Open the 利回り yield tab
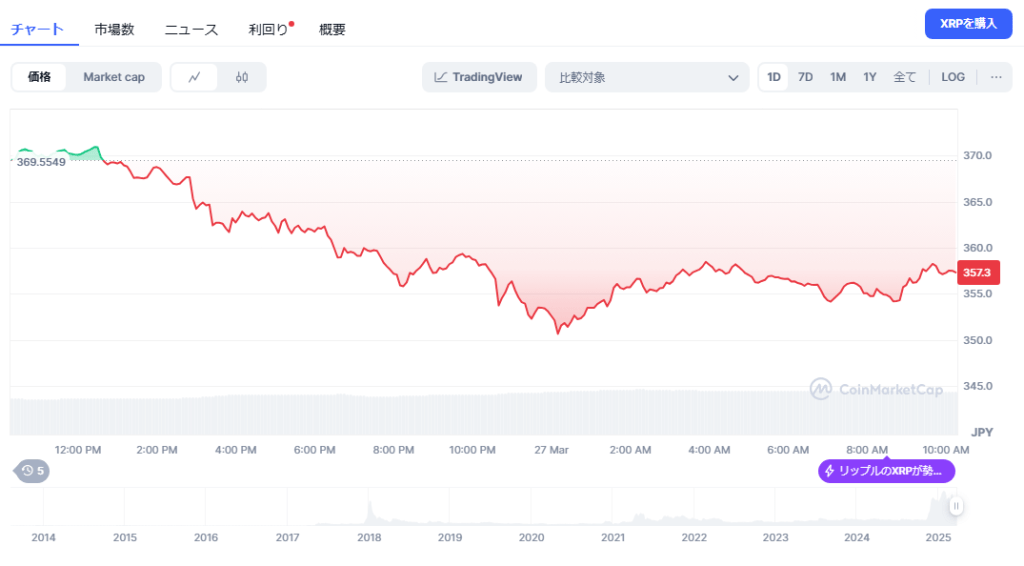The width and height of the screenshot is (1024, 566). point(268,29)
